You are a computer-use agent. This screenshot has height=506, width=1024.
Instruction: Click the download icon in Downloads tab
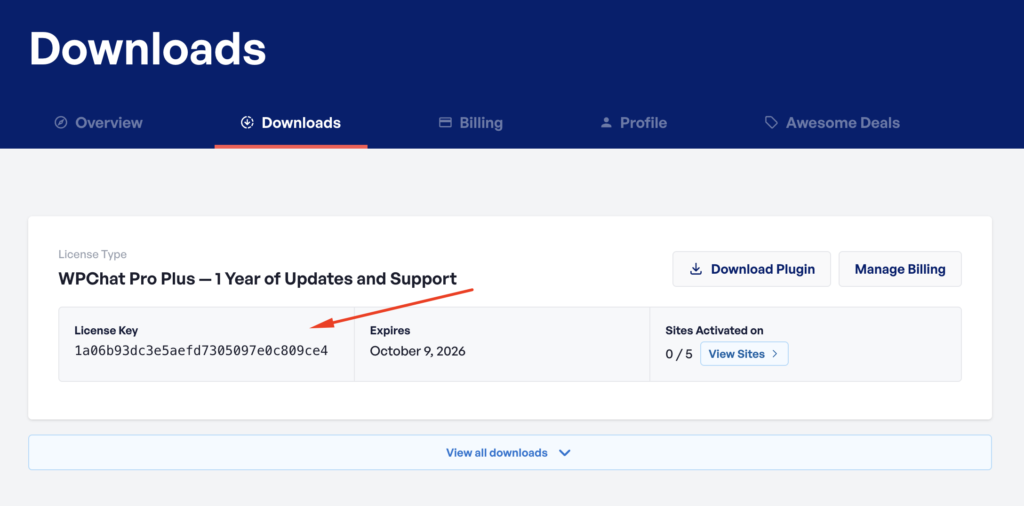pos(247,123)
